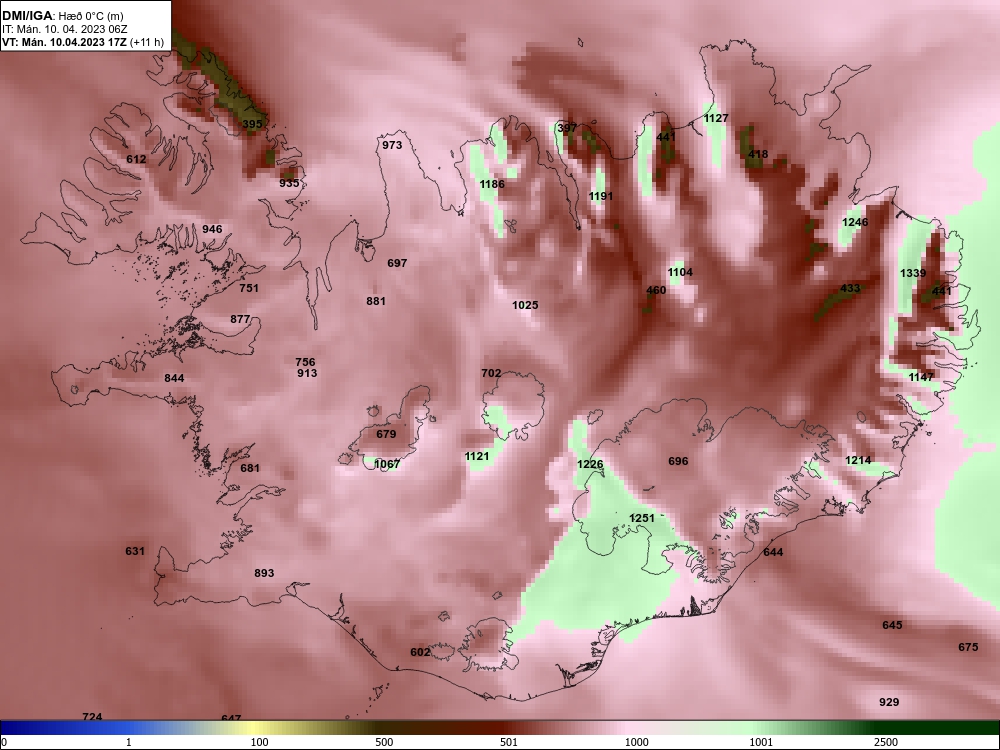Select the IT: Mán. 10. 04. 2023 06Z line
The image size is (1000, 750).
point(65,29)
